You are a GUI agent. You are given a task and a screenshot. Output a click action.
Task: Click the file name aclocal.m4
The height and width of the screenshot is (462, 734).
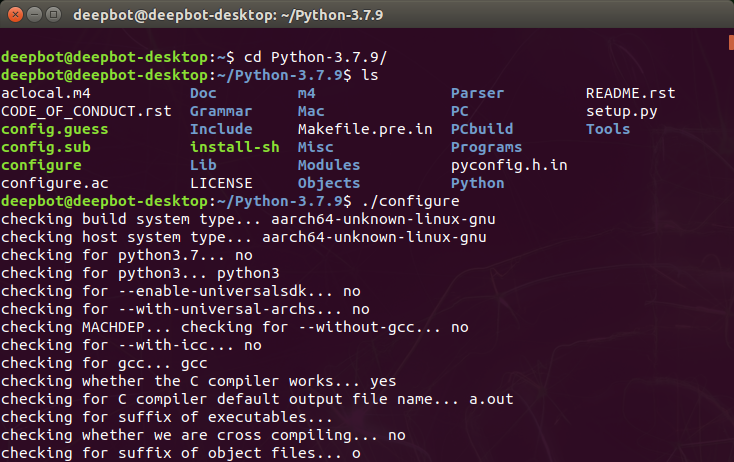(x=46, y=93)
